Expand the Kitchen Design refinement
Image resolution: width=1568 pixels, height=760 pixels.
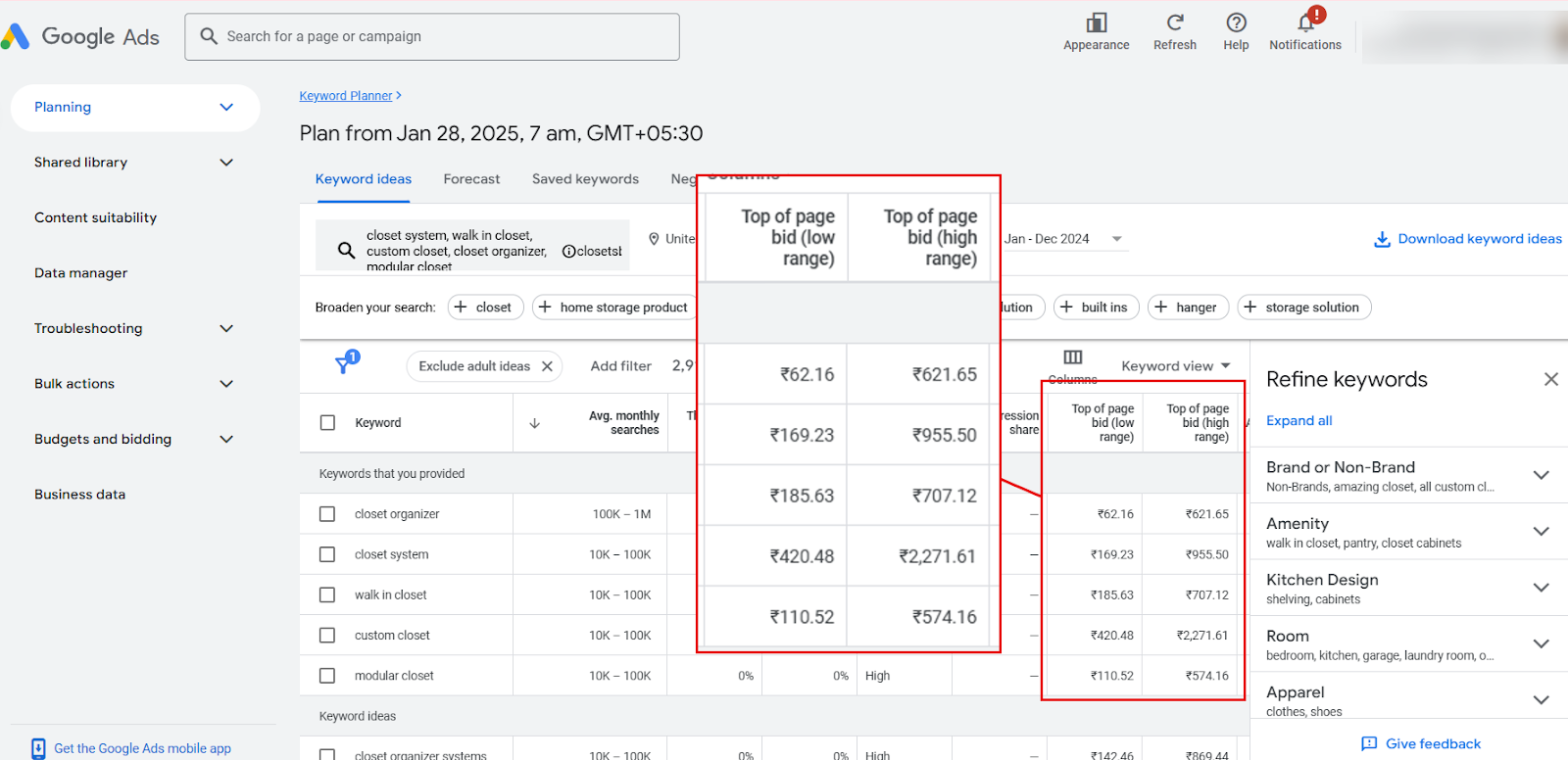coord(1541,588)
